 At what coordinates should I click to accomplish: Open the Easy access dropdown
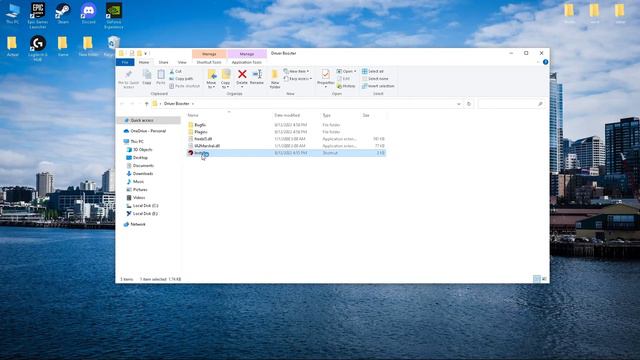coord(298,79)
